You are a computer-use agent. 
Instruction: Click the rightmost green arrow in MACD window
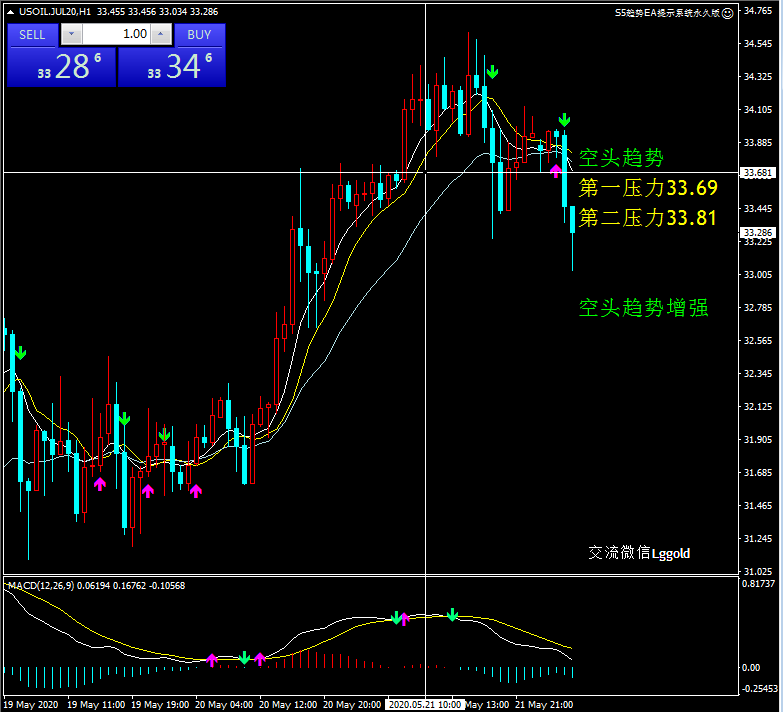(453, 614)
